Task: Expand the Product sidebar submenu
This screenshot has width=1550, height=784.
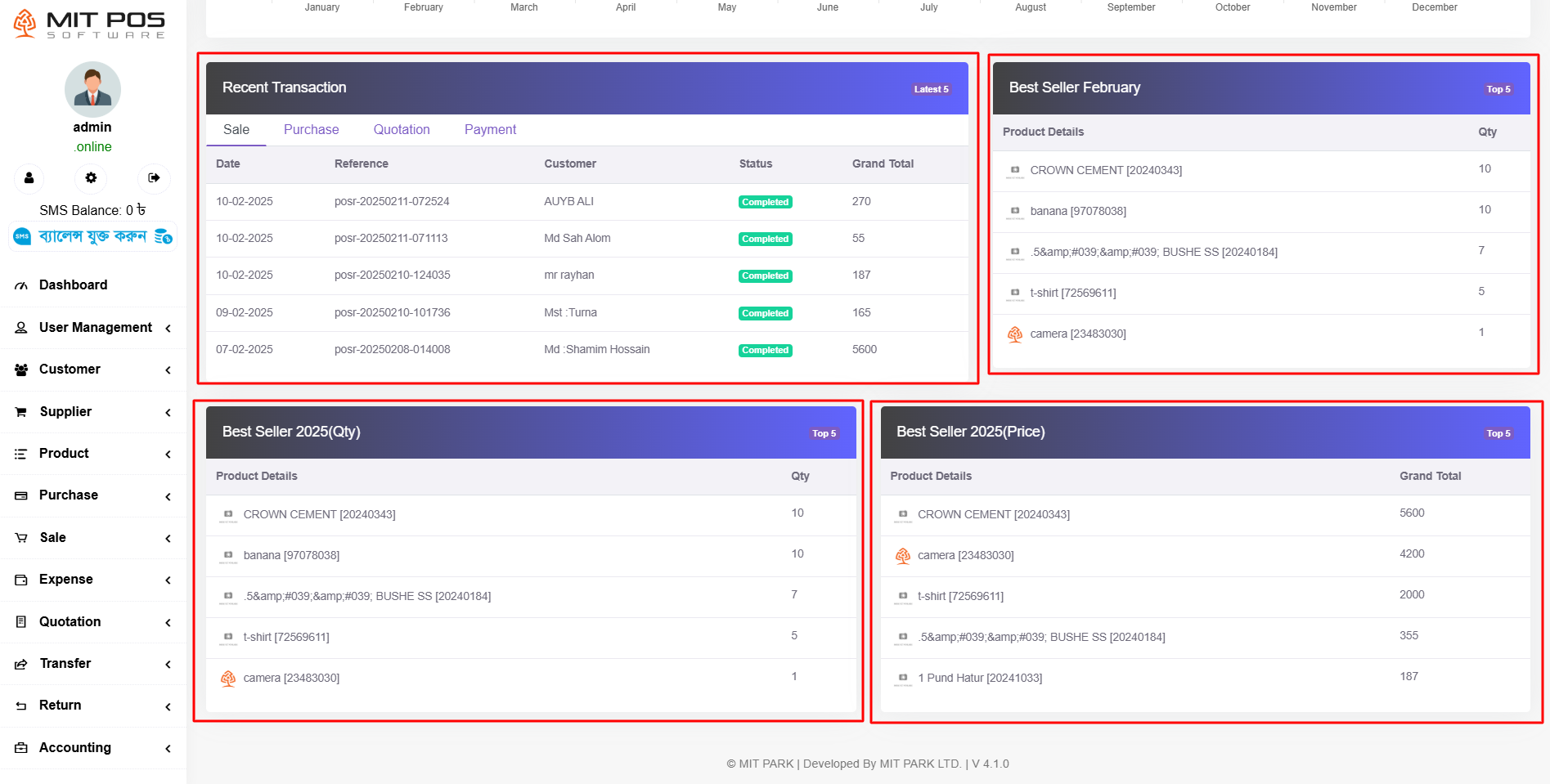Action: click(x=168, y=455)
